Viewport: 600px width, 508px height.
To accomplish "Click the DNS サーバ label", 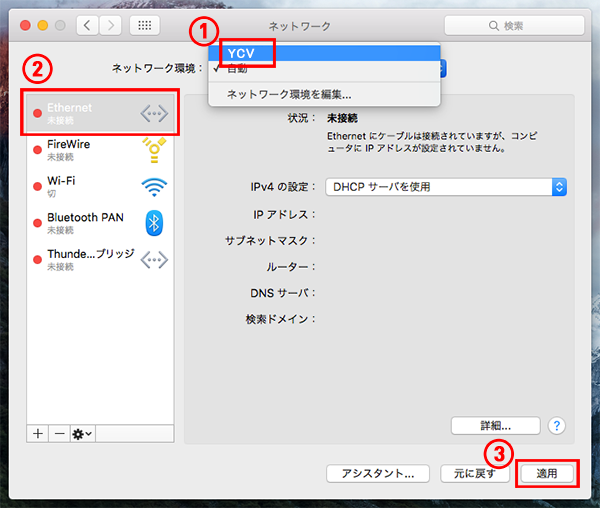I will pos(283,293).
